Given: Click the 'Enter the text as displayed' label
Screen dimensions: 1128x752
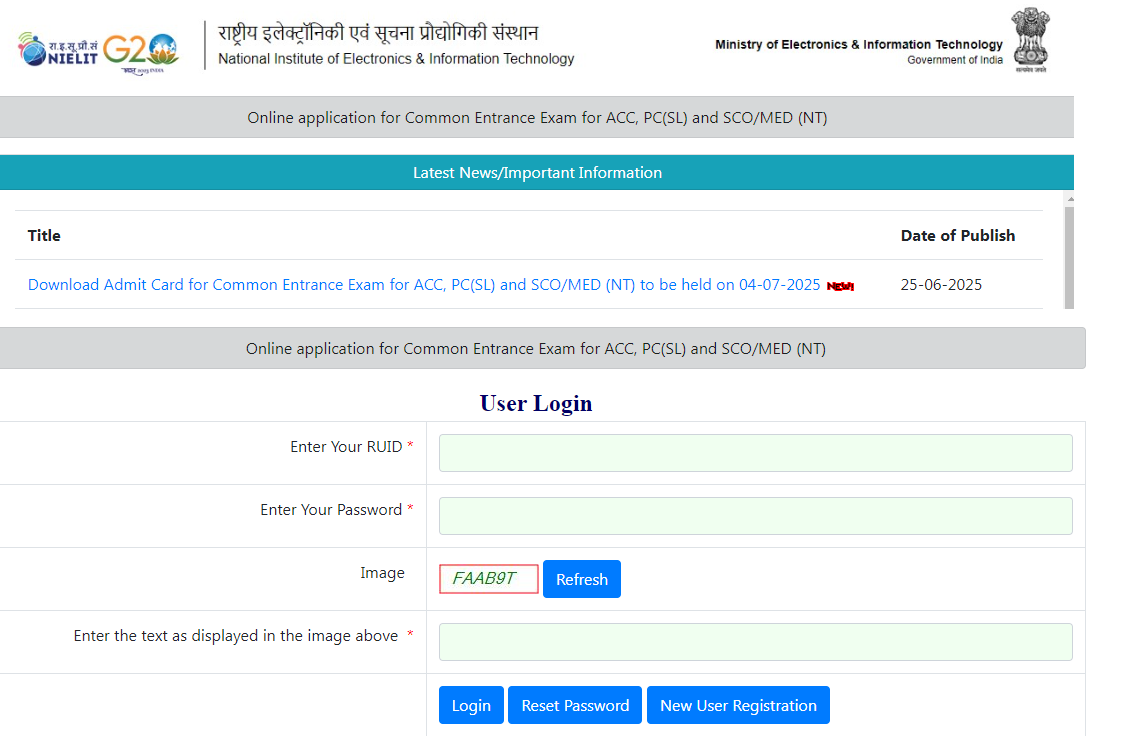Looking at the screenshot, I should [x=235, y=636].
